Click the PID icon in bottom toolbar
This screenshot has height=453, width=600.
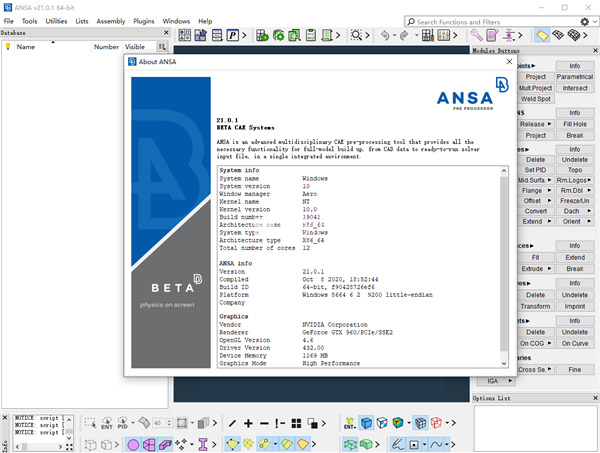tap(124, 423)
